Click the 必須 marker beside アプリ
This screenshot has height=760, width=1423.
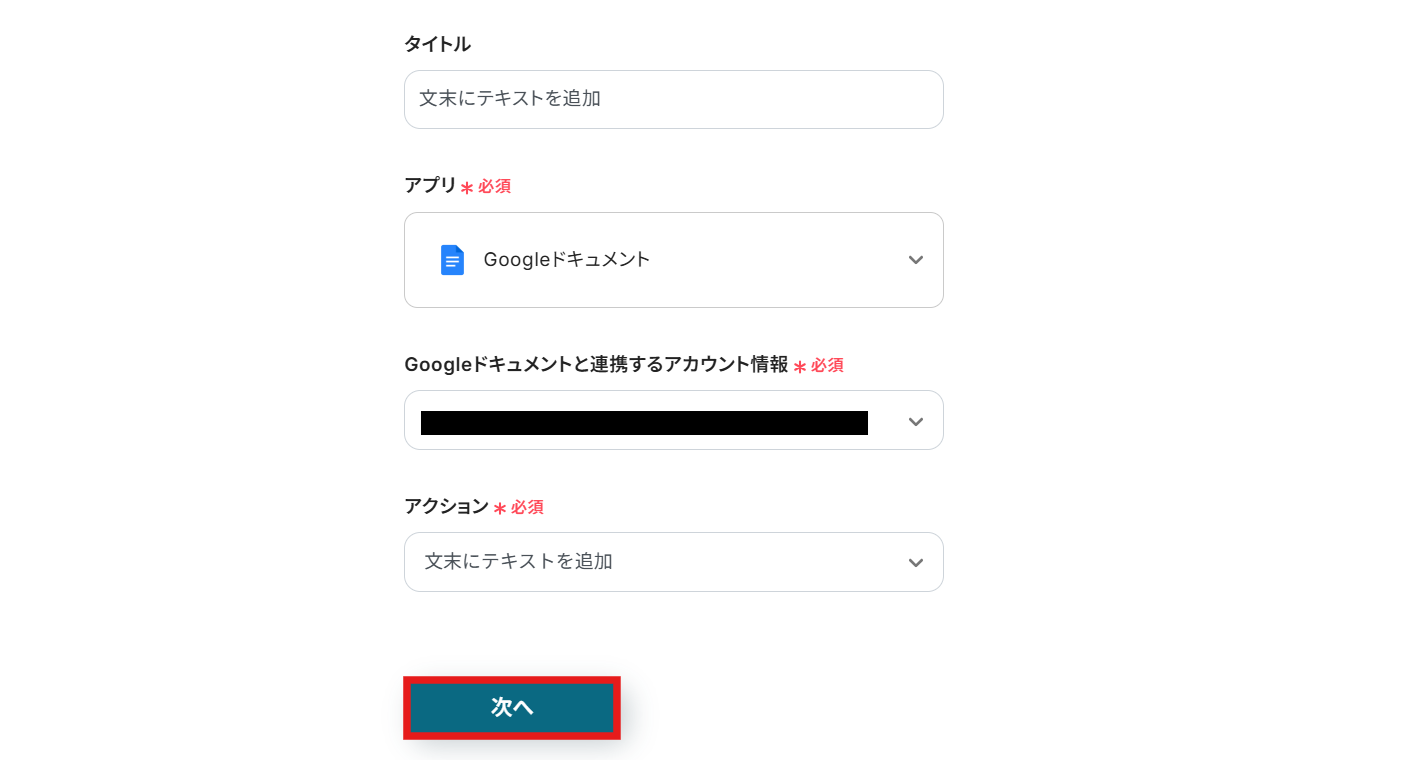pyautogui.click(x=494, y=187)
